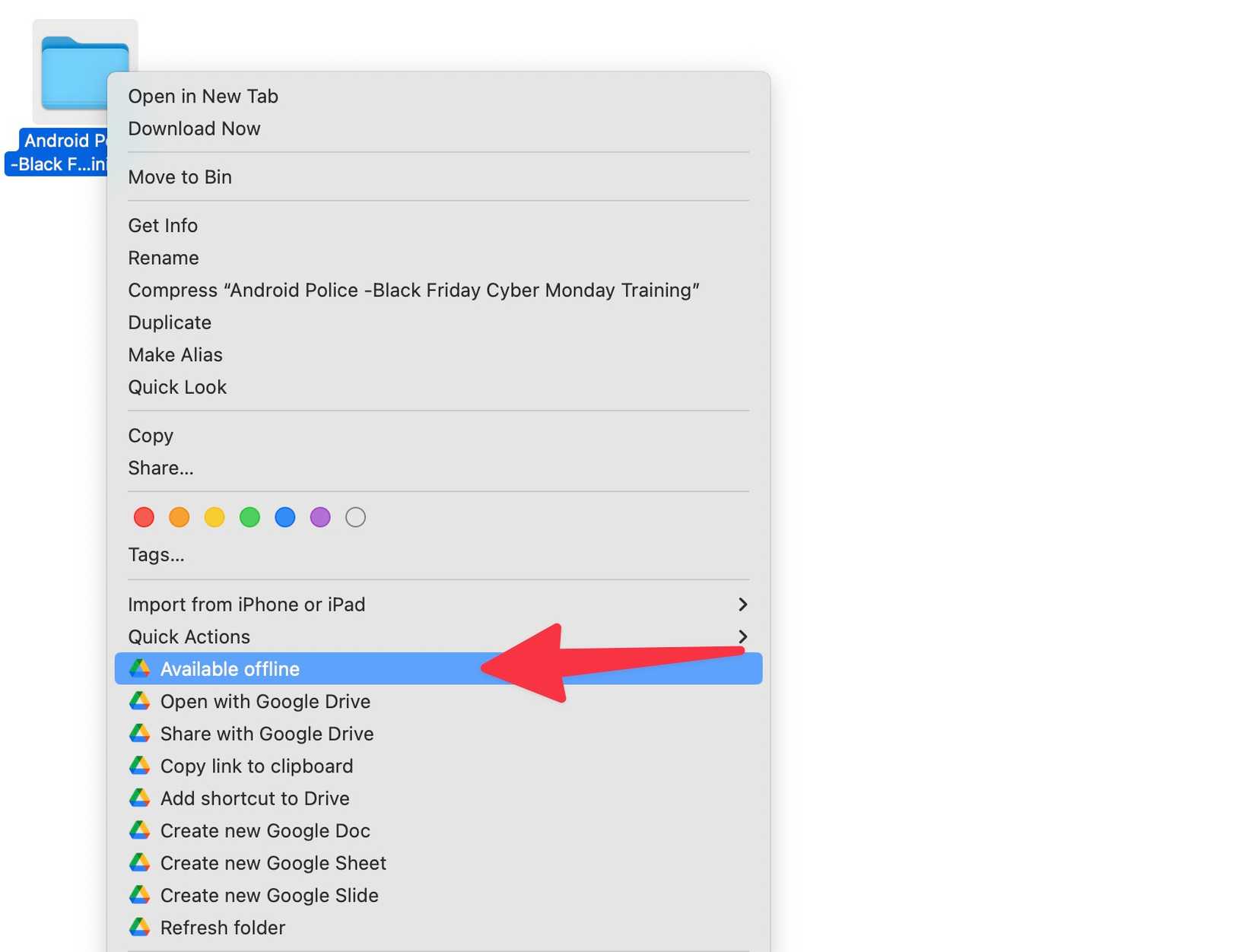
Task: Select the red tag color
Action: (144, 517)
